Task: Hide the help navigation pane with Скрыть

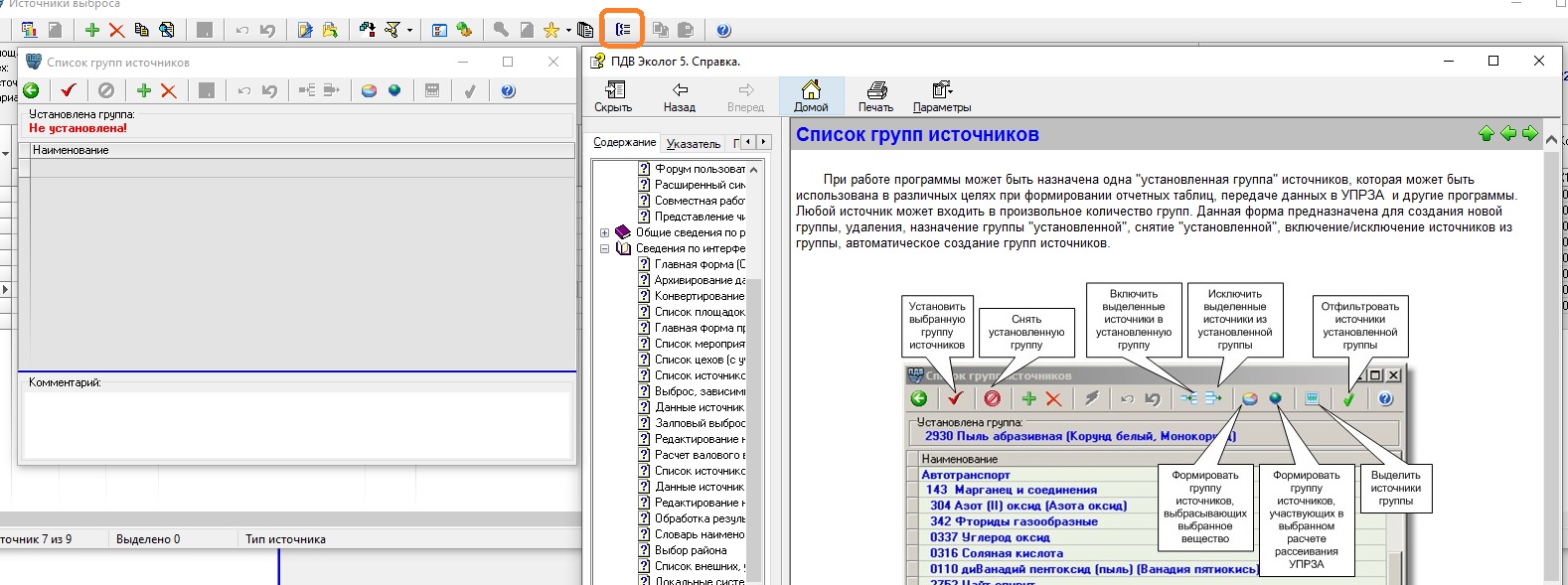Action: click(613, 96)
